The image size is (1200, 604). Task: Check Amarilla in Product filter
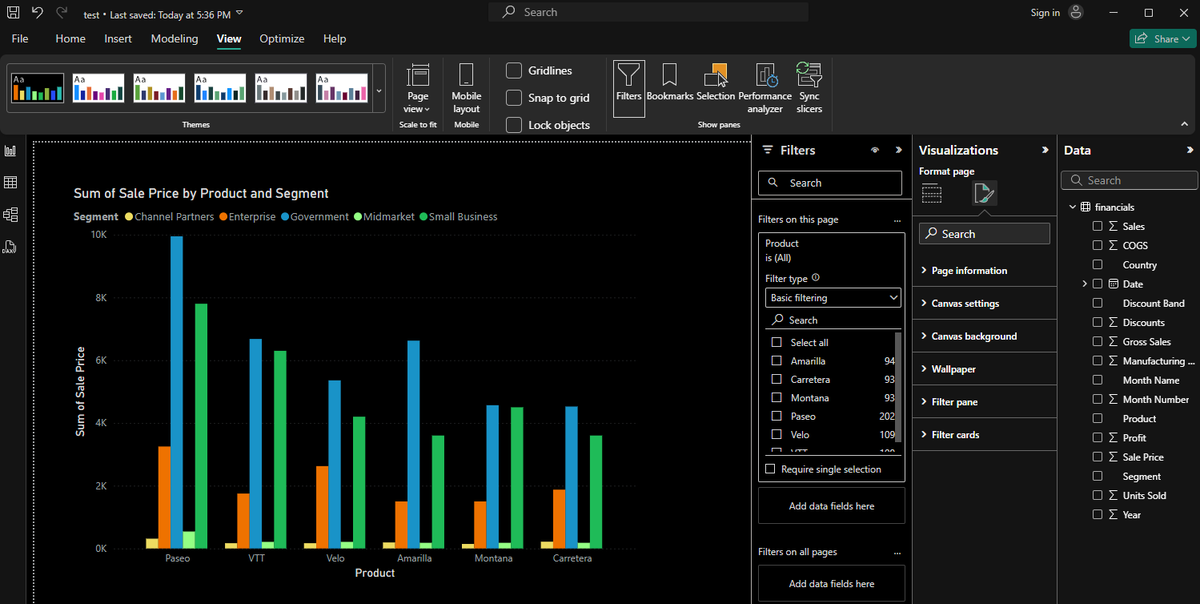(777, 361)
